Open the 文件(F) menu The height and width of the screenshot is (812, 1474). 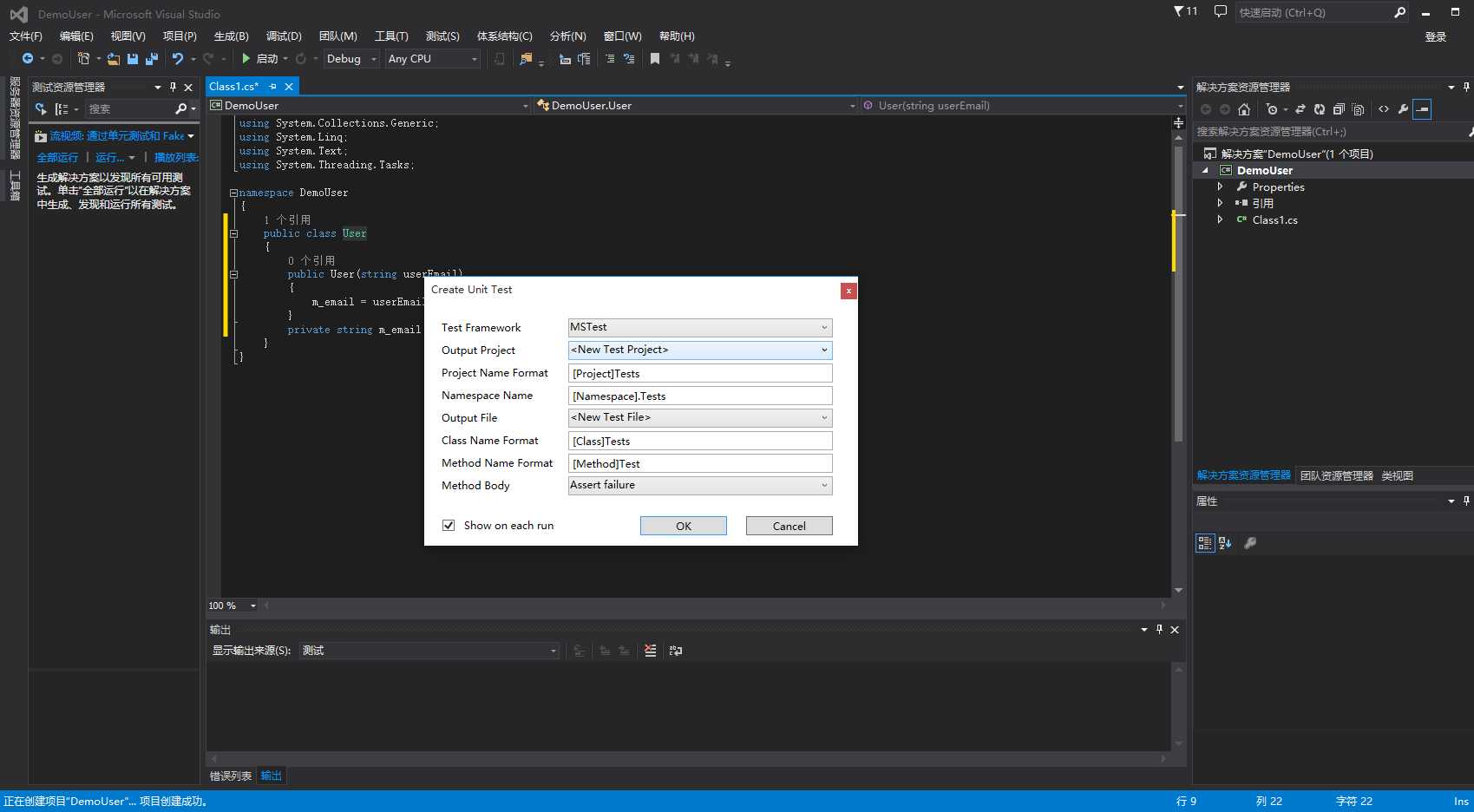point(26,36)
